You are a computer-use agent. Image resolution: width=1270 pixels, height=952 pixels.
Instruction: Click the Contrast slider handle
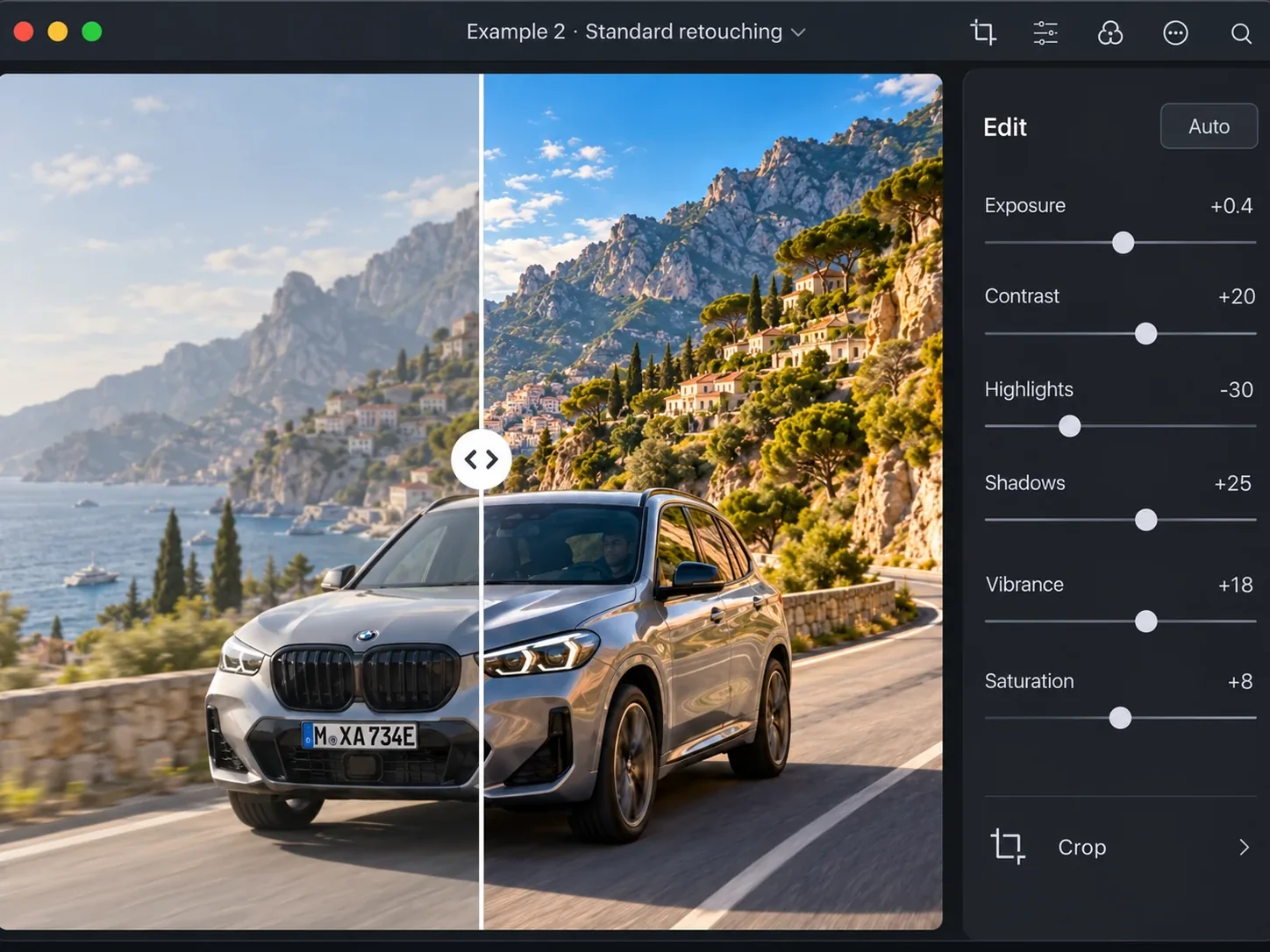(1145, 333)
